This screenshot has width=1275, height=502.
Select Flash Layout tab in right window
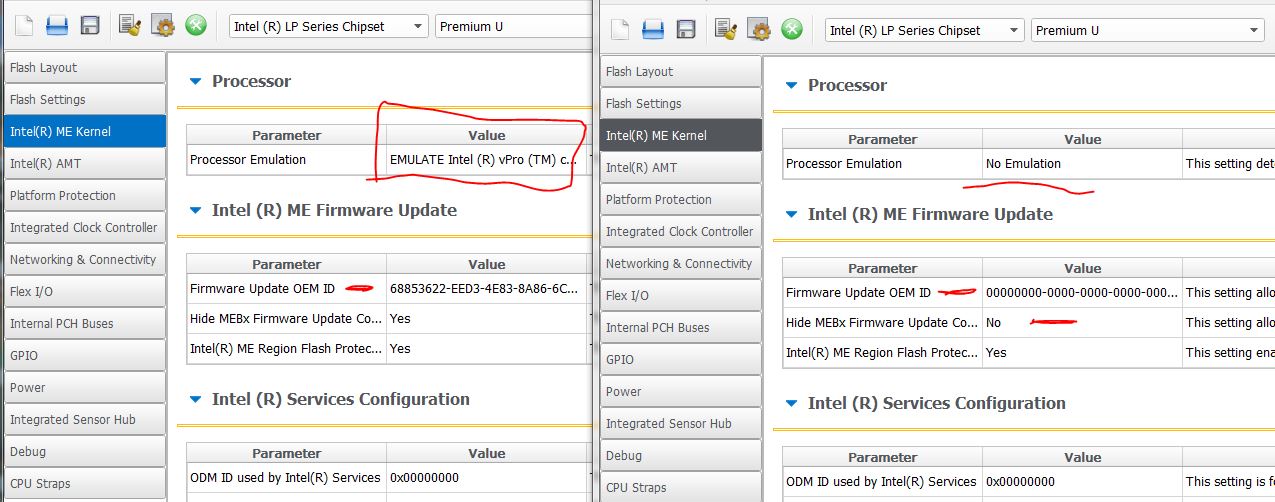(x=680, y=72)
